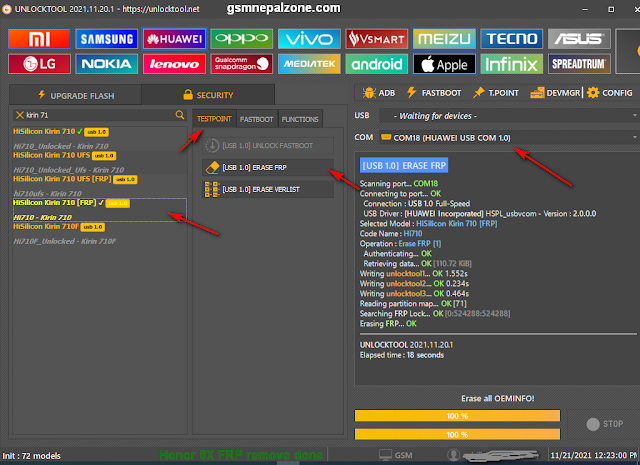Click the [USB 1.0] ERASE FRP log header
Viewport: 640px width, 465px height.
[x=404, y=165]
